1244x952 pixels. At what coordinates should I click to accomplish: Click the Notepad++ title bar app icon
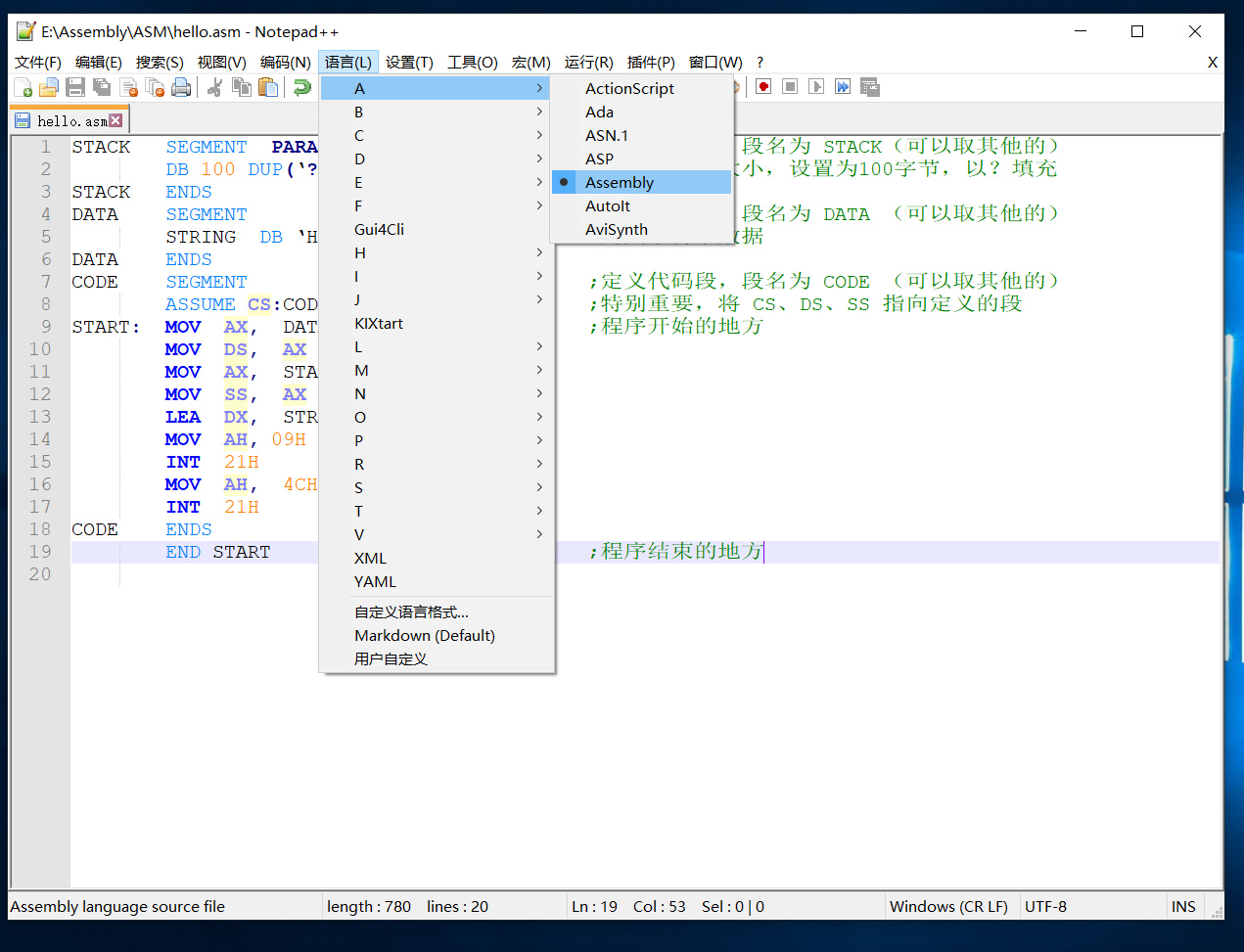pos(26,31)
